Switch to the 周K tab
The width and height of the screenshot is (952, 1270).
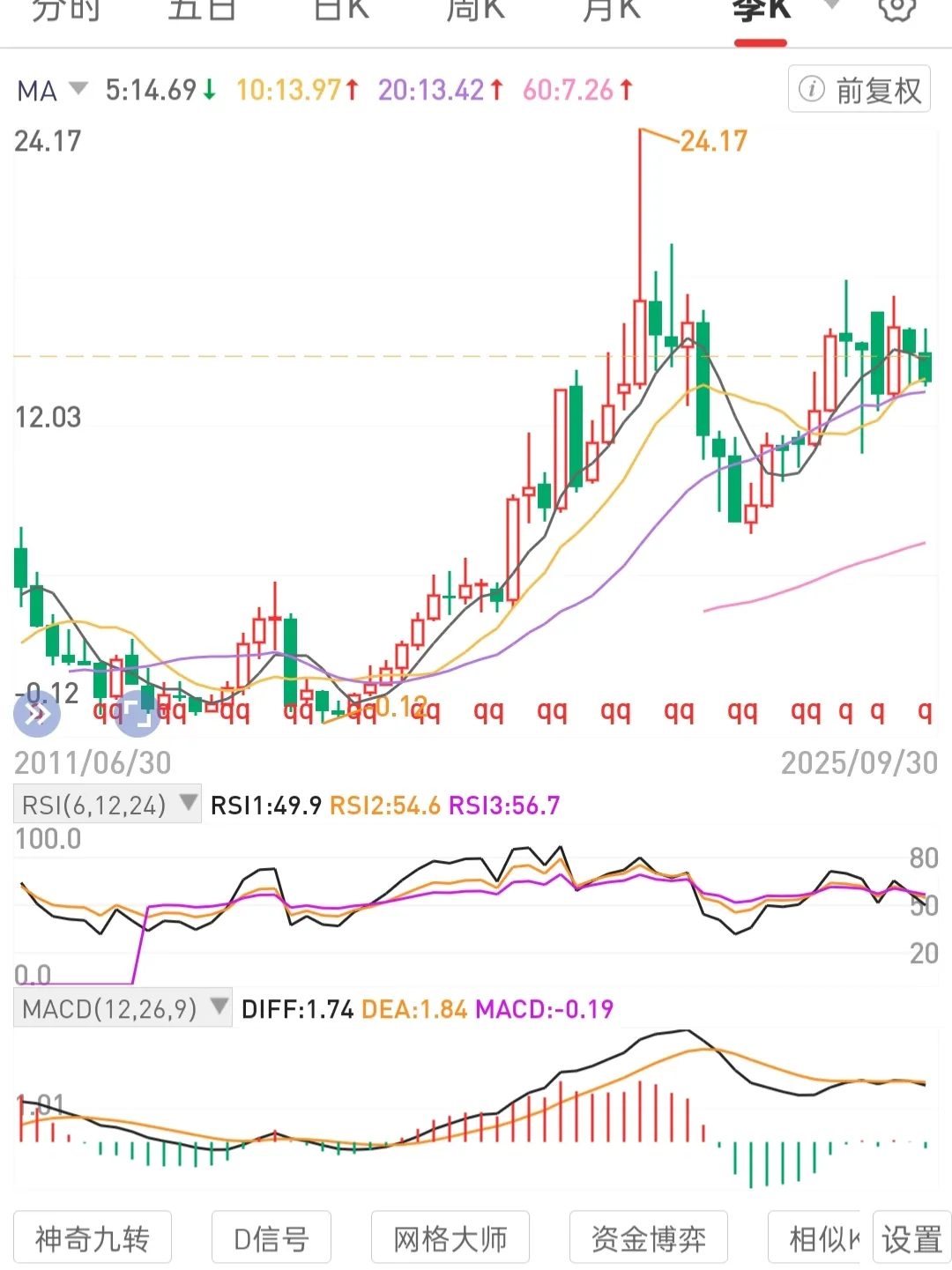pos(475,11)
